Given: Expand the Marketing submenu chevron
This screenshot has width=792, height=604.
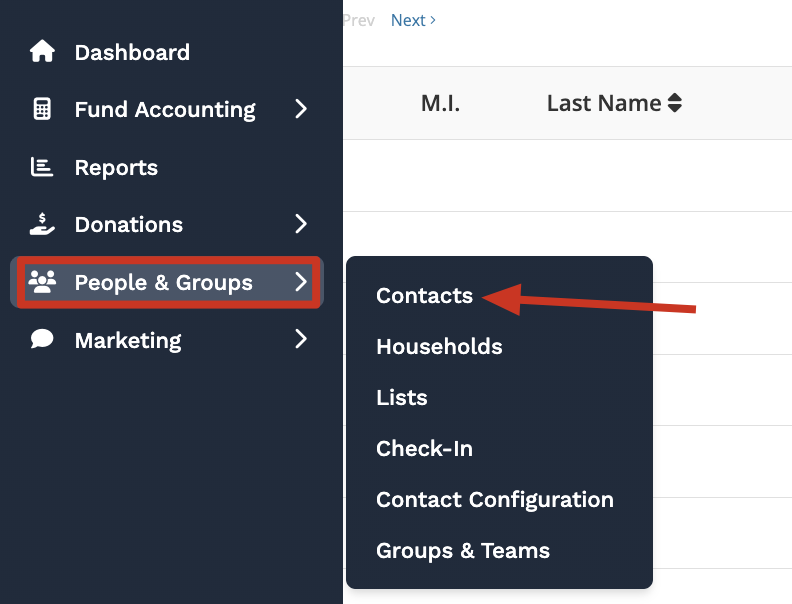Looking at the screenshot, I should tap(301, 340).
